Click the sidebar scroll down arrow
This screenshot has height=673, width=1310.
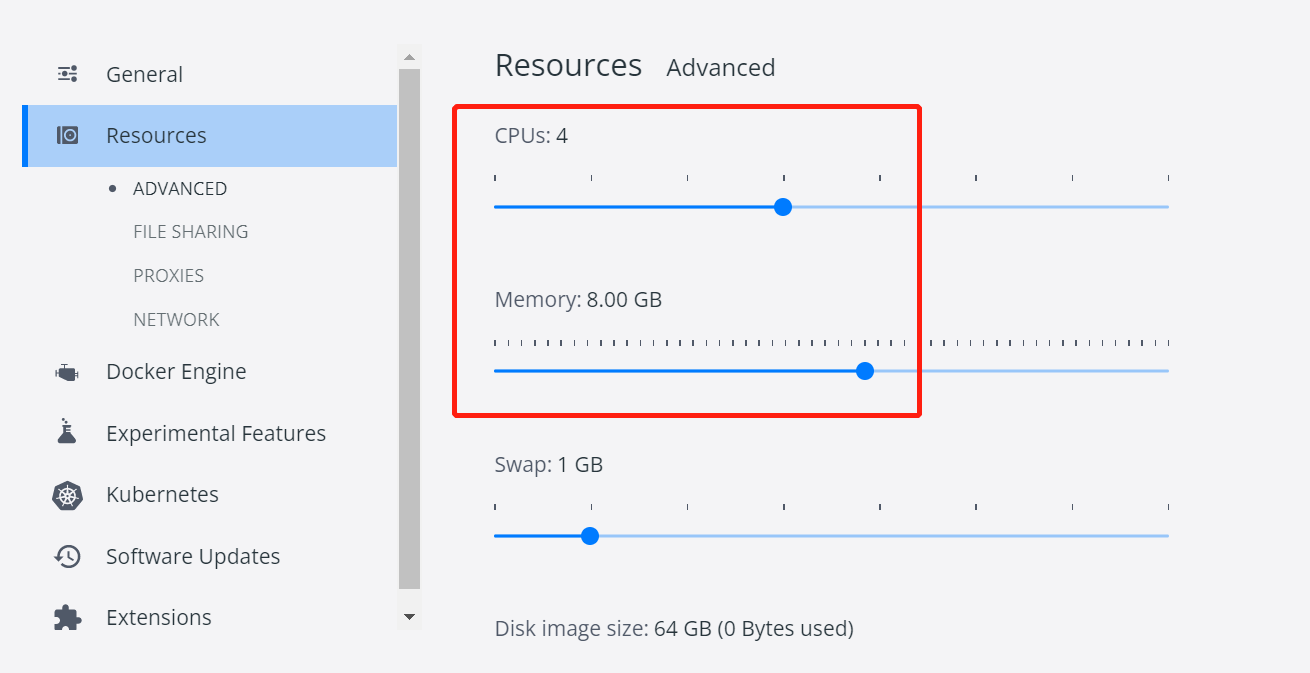tap(409, 617)
